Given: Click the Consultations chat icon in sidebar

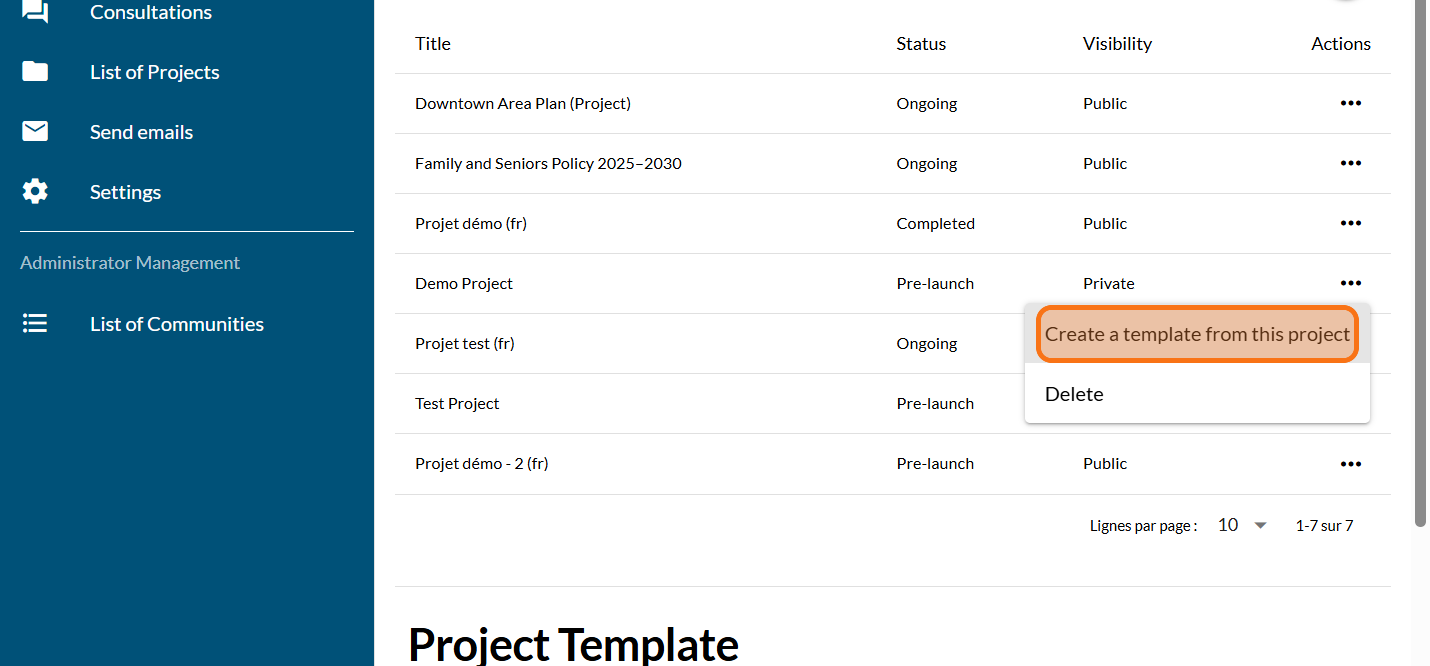Looking at the screenshot, I should click(35, 12).
